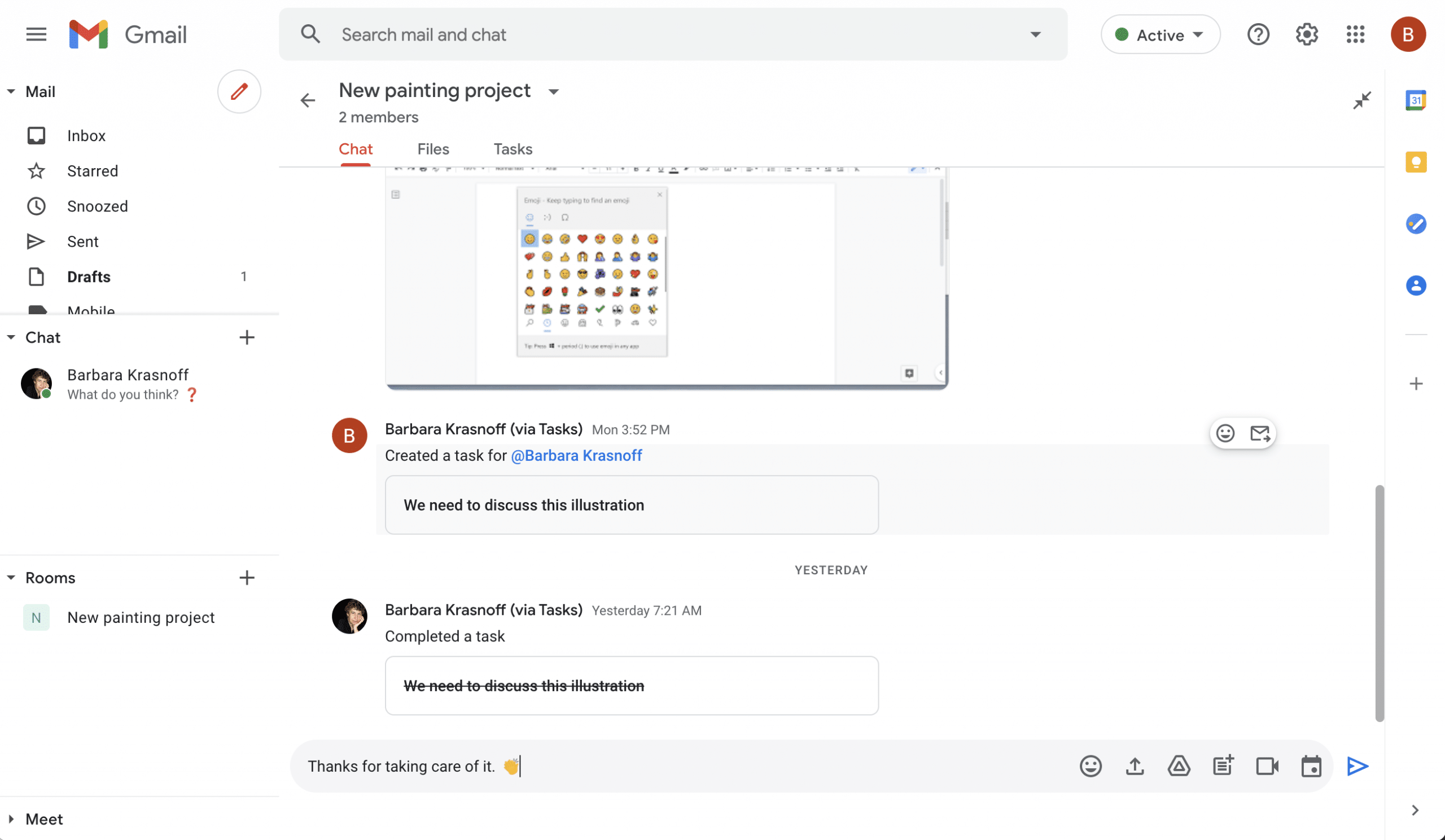Viewport: 1445px width, 840px height.
Task: Show search options dropdown arrow
Action: click(x=1035, y=35)
